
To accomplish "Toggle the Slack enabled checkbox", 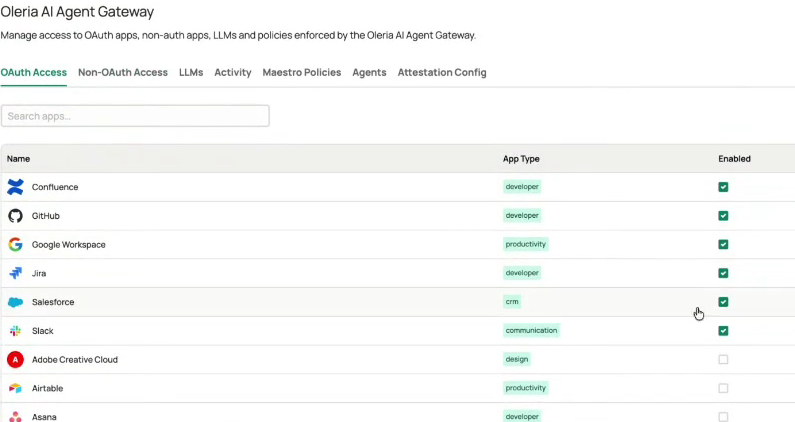I will point(723,331).
